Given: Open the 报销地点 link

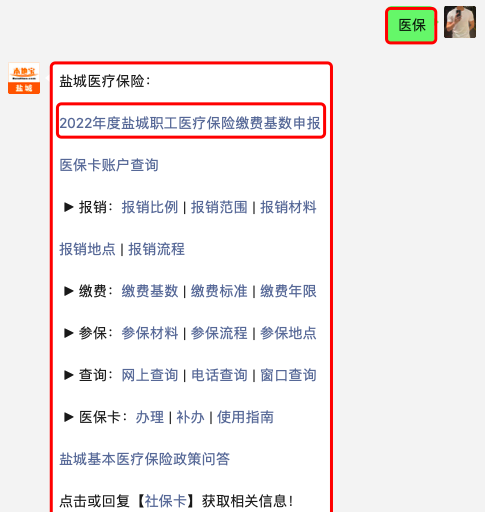Looking at the screenshot, I should [x=87, y=249].
